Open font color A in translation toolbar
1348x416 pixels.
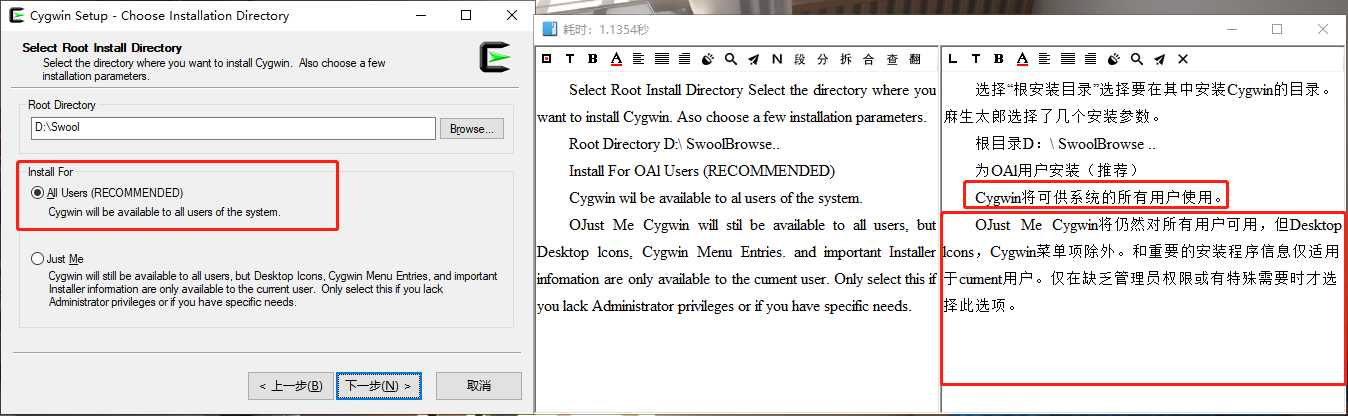click(1022, 59)
